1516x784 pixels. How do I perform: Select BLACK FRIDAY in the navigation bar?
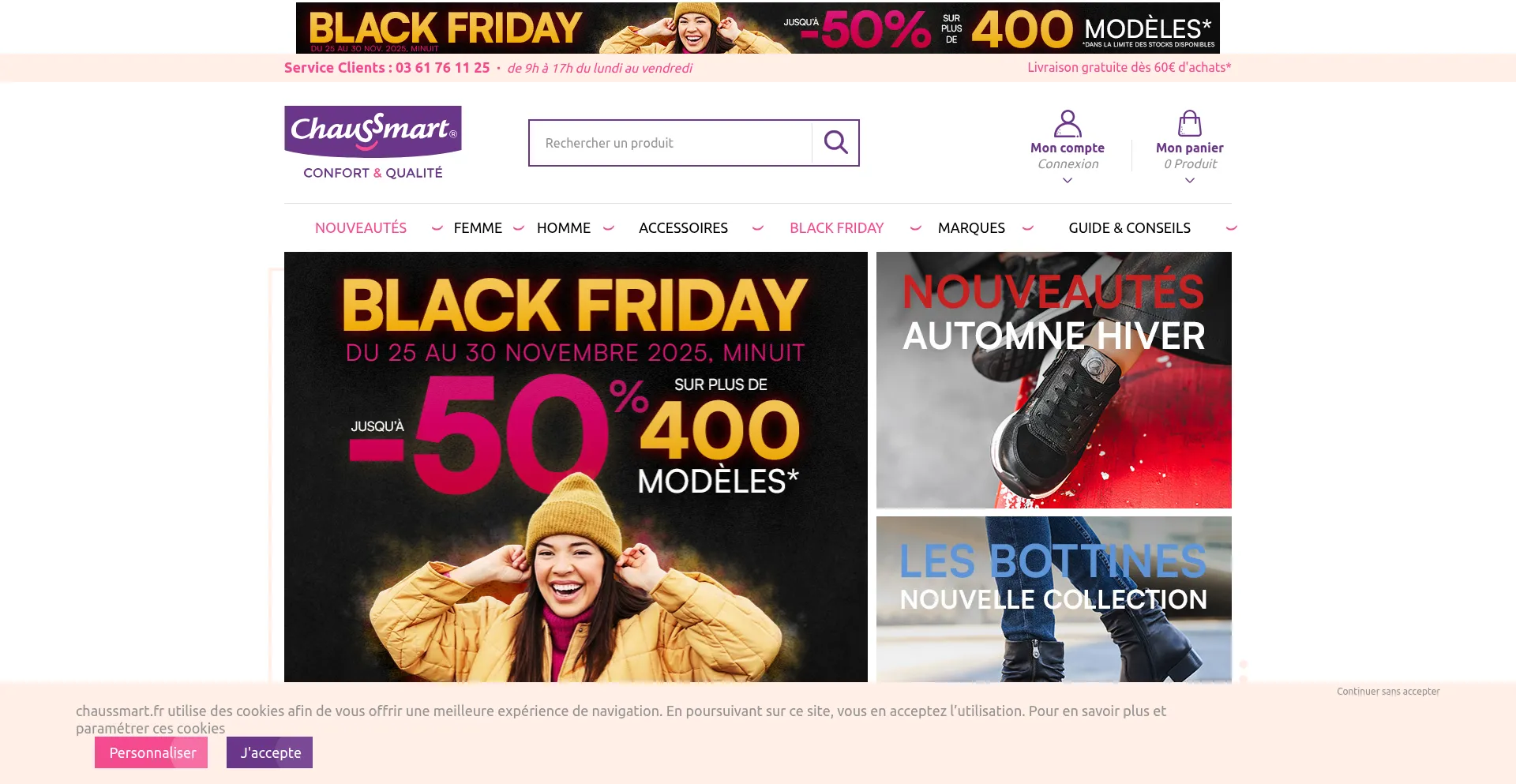click(x=837, y=228)
